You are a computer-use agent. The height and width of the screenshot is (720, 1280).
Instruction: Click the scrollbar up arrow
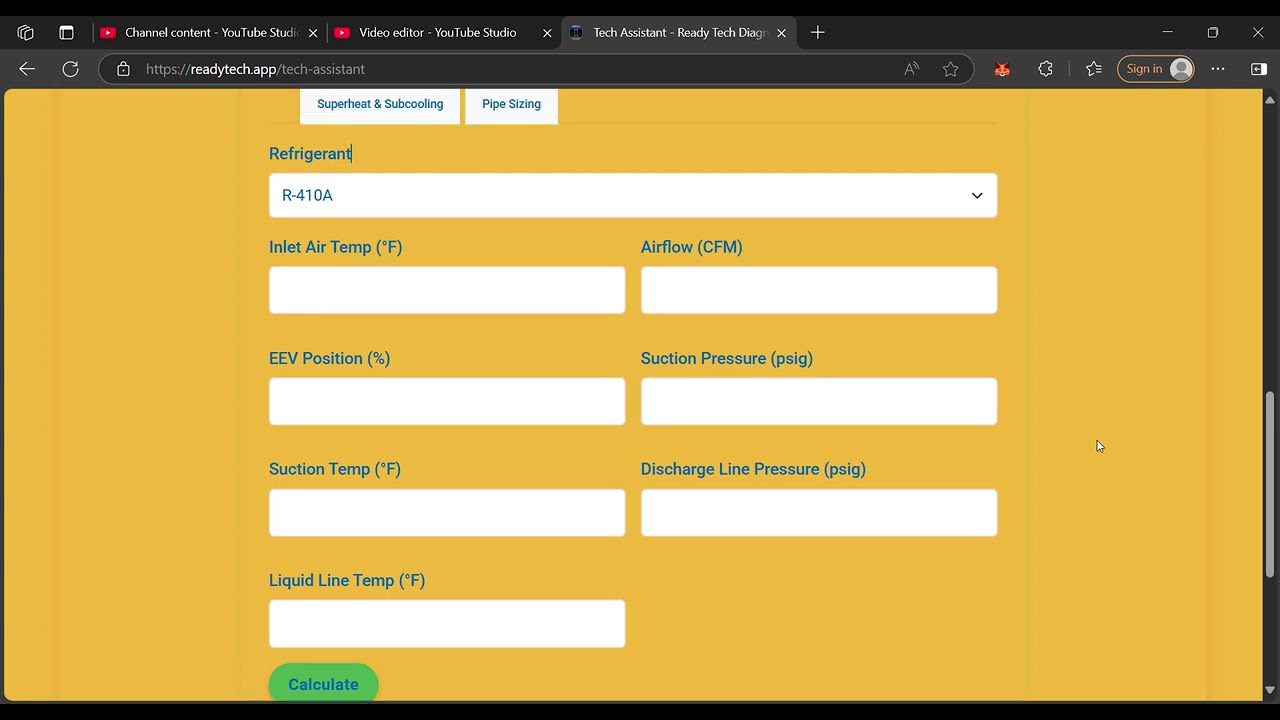pos(1270,99)
